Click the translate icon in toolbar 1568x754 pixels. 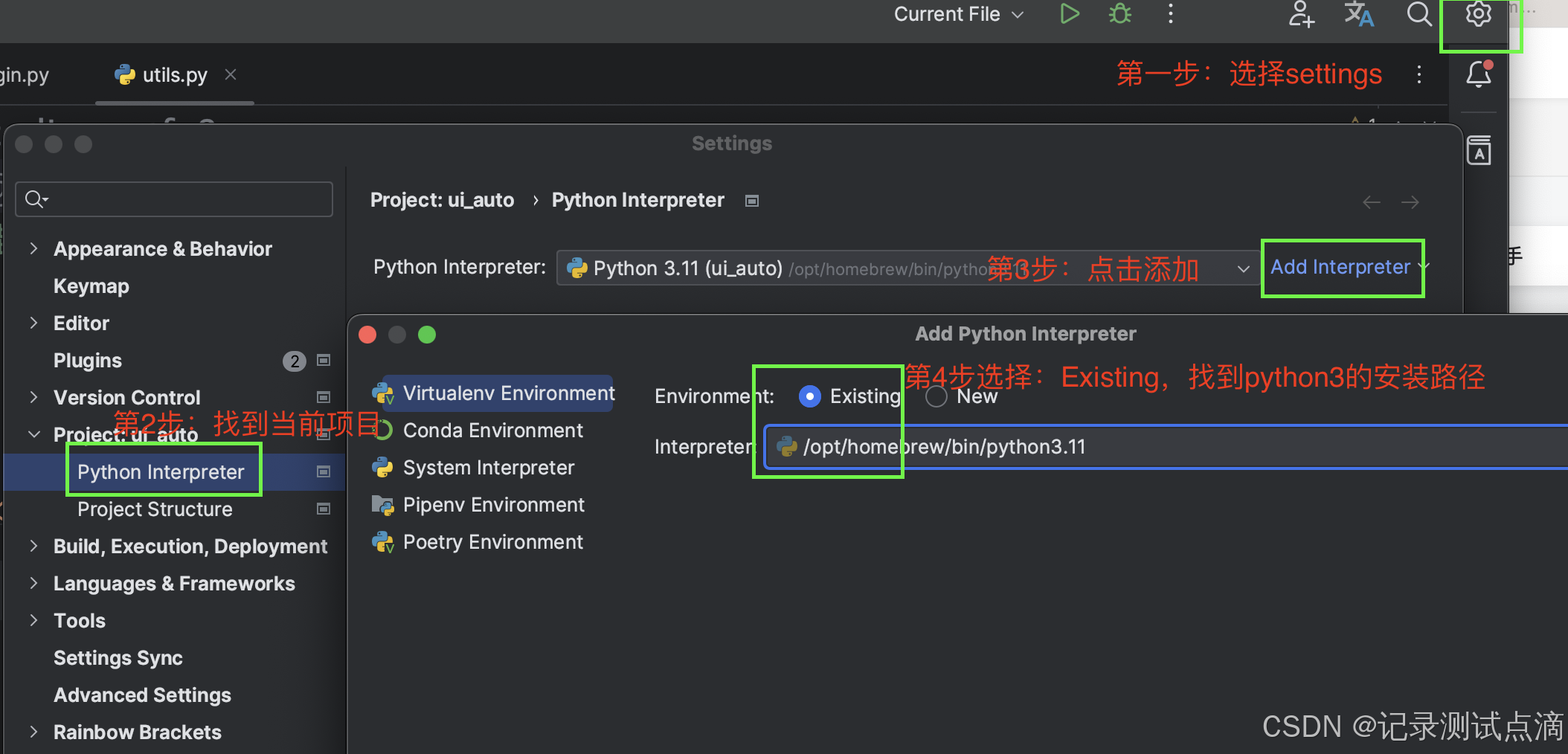[x=1359, y=14]
